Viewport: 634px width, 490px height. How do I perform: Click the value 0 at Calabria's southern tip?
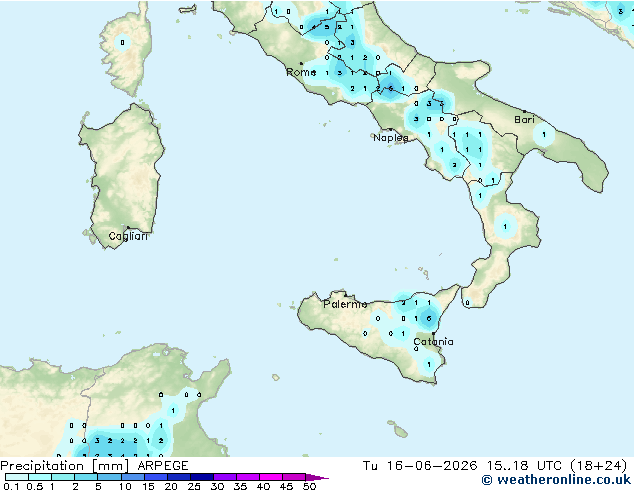[467, 302]
